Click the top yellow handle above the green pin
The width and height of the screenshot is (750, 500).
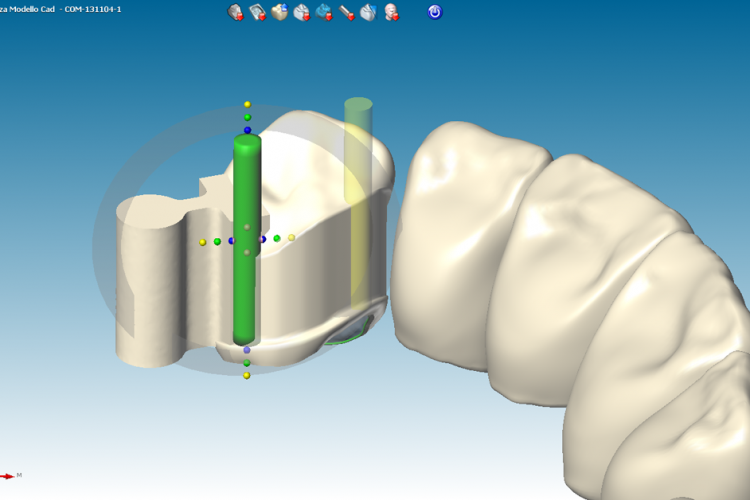click(x=247, y=104)
